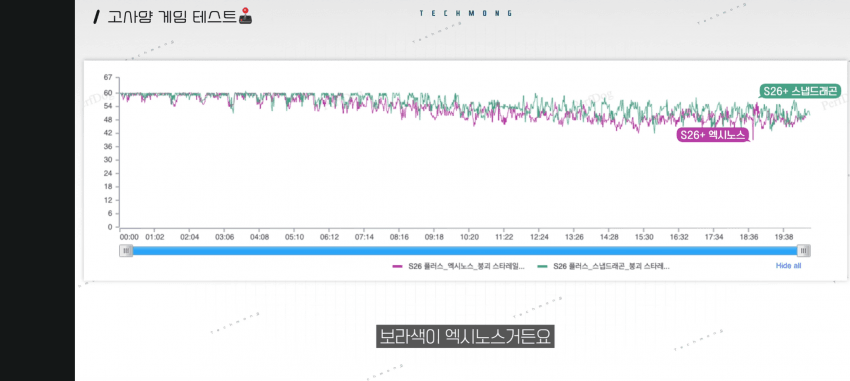Click the 14:28 time axis label
850x381 pixels.
609,237
